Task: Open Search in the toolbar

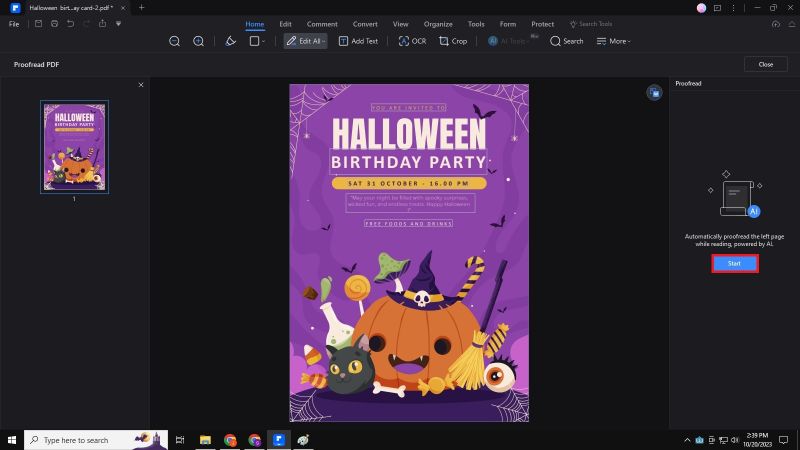Action: pos(566,41)
